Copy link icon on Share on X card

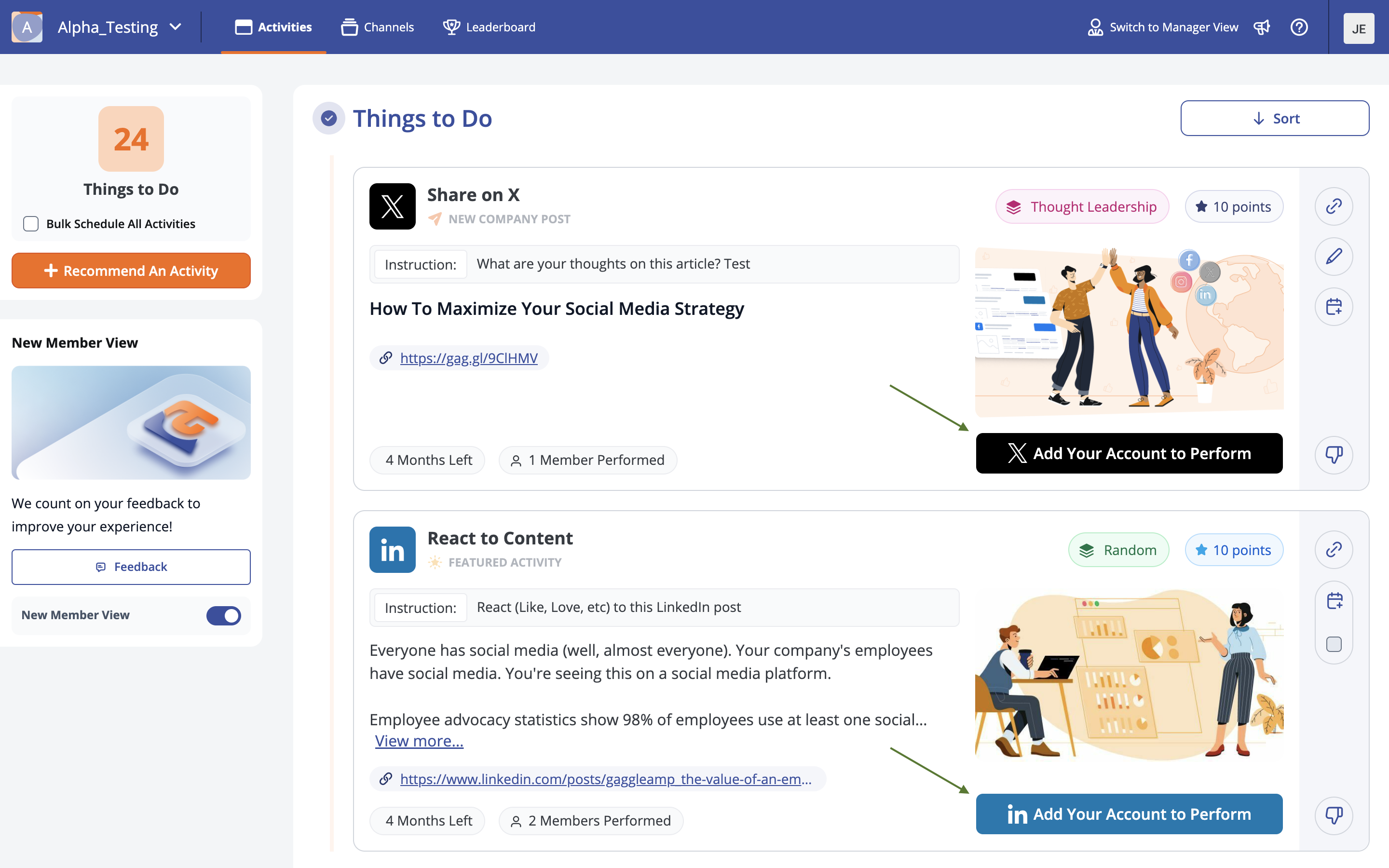click(1334, 206)
